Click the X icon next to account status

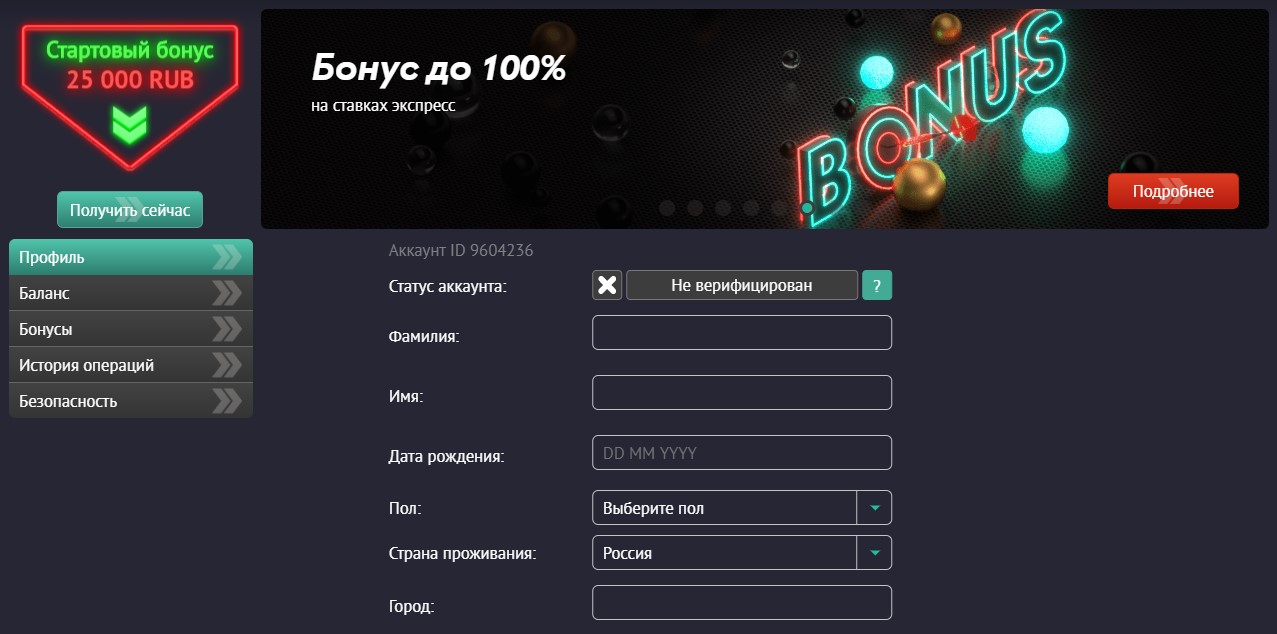(x=606, y=285)
